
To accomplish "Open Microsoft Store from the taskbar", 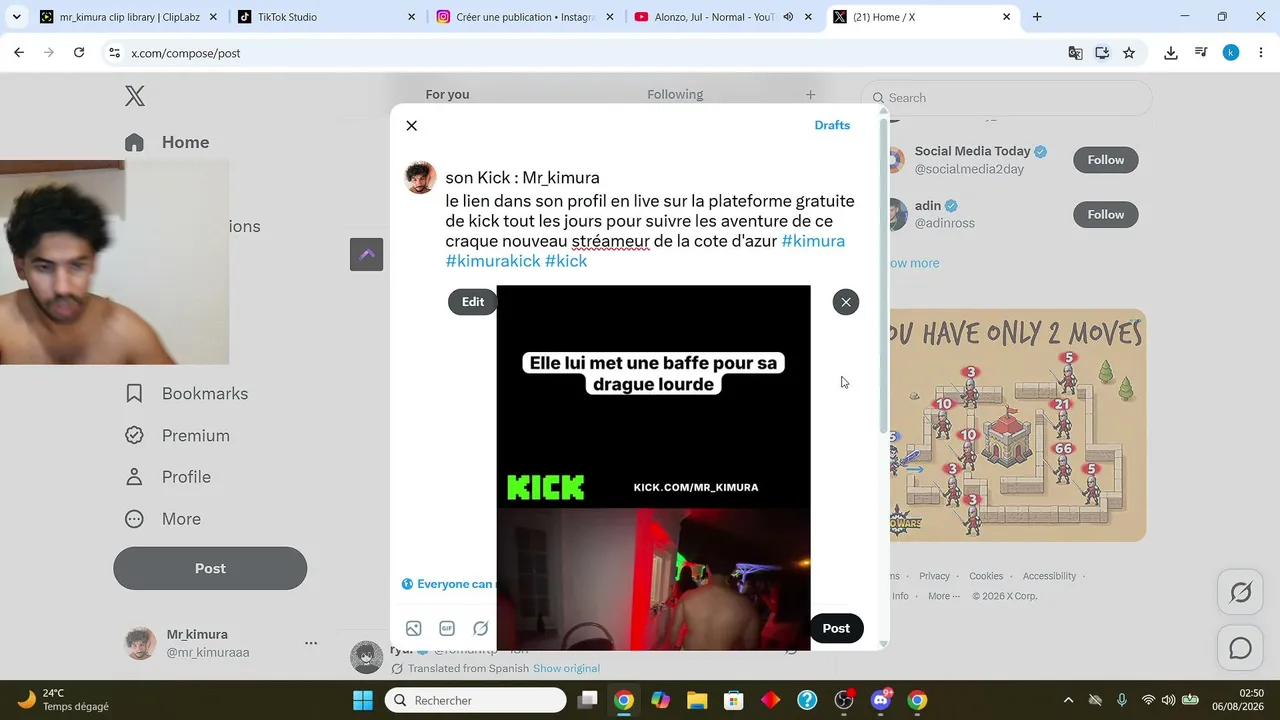I will [x=734, y=700].
